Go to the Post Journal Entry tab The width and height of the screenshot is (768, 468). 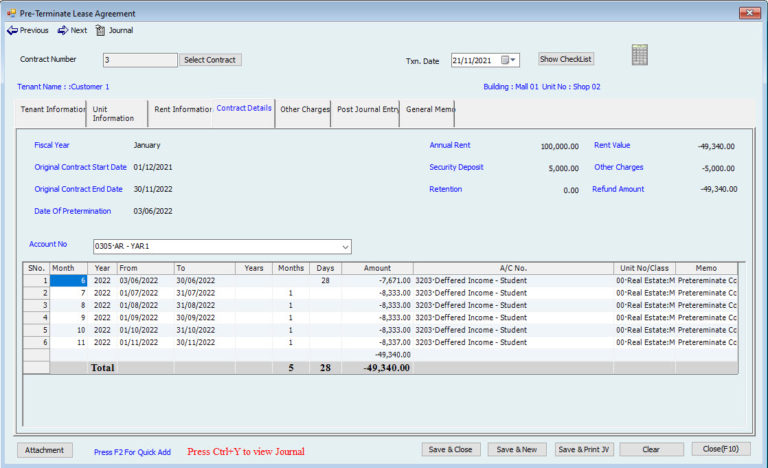[x=366, y=109]
